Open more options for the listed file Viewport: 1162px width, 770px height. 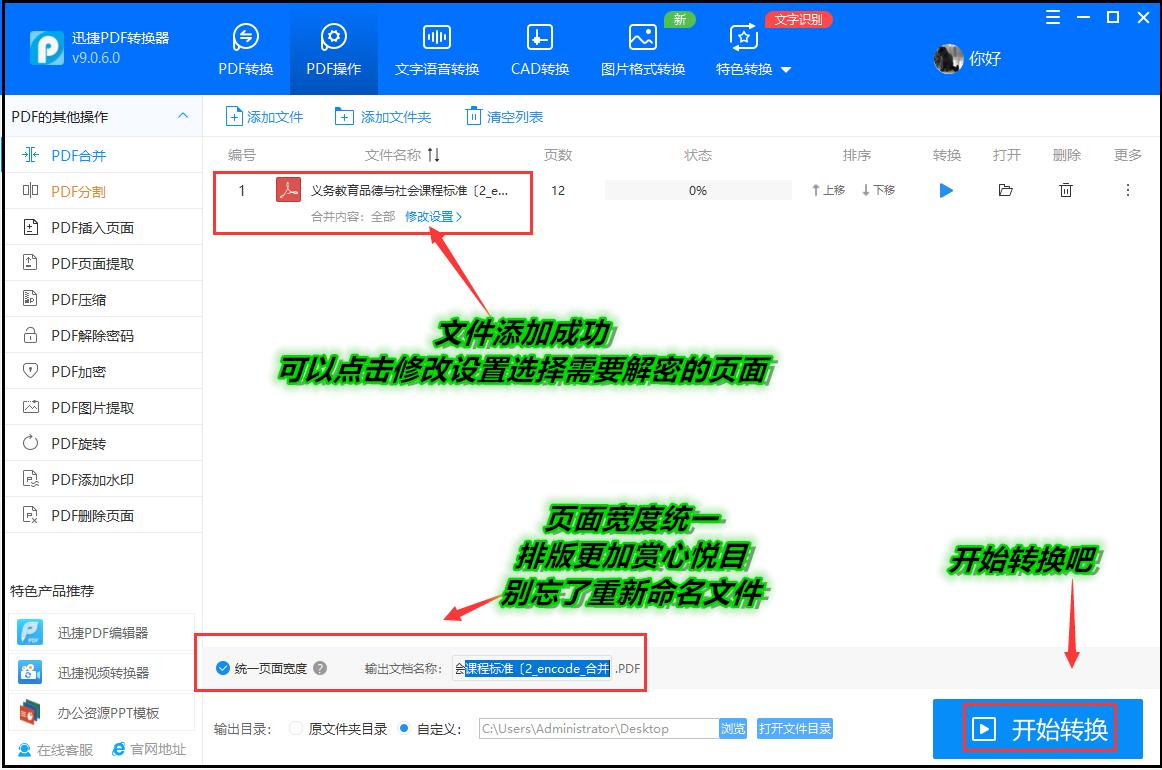coord(1126,190)
